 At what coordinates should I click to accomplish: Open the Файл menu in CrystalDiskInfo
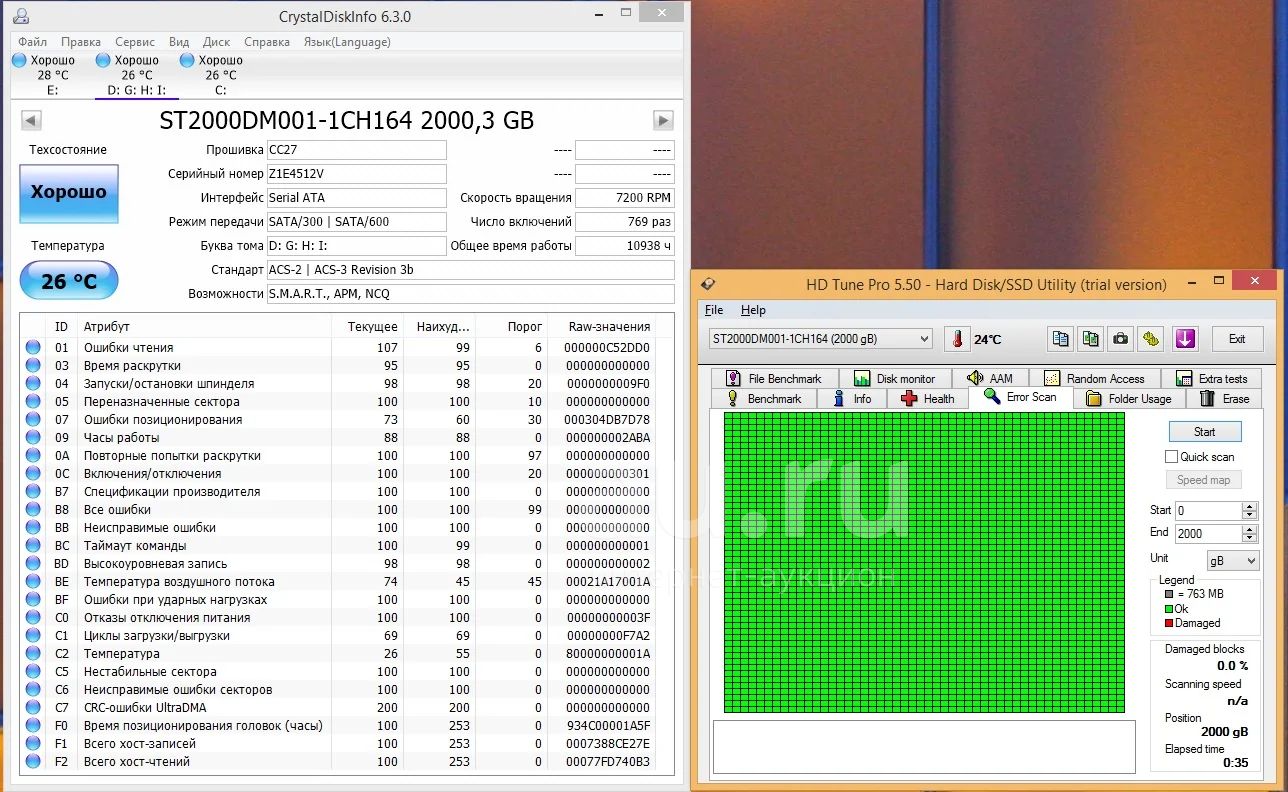coord(32,42)
